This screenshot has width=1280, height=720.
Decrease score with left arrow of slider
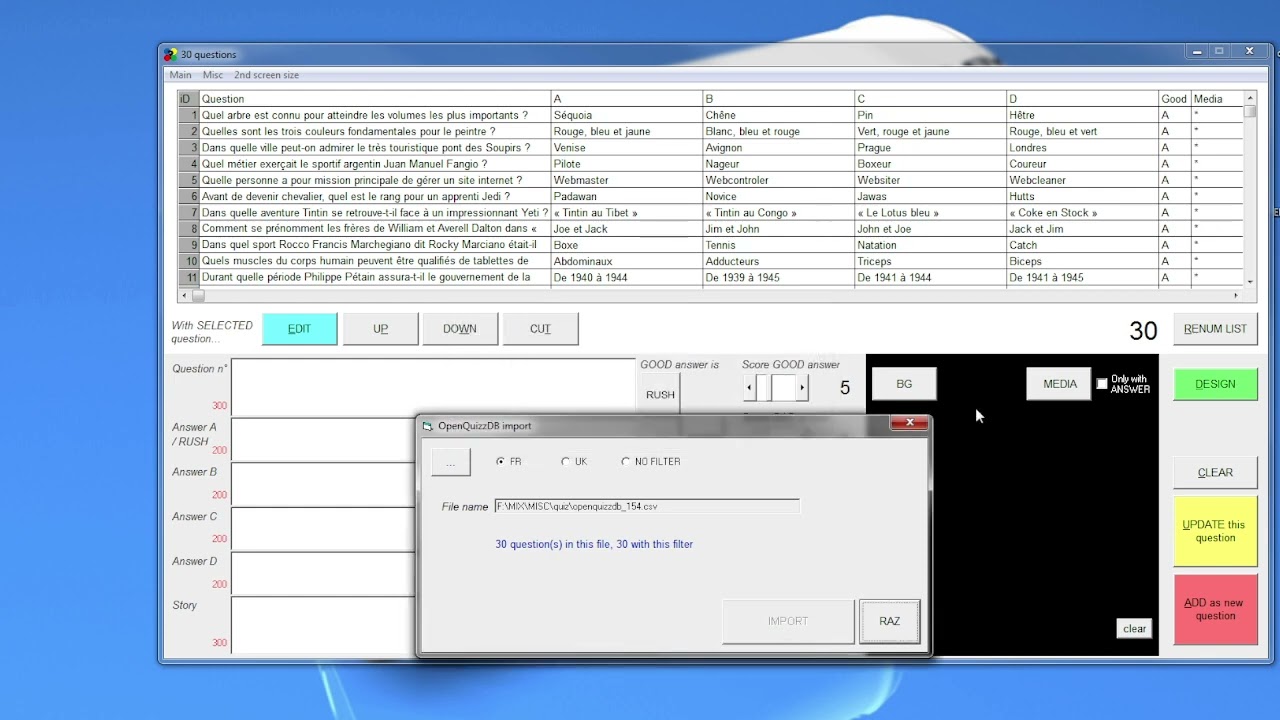coord(750,387)
